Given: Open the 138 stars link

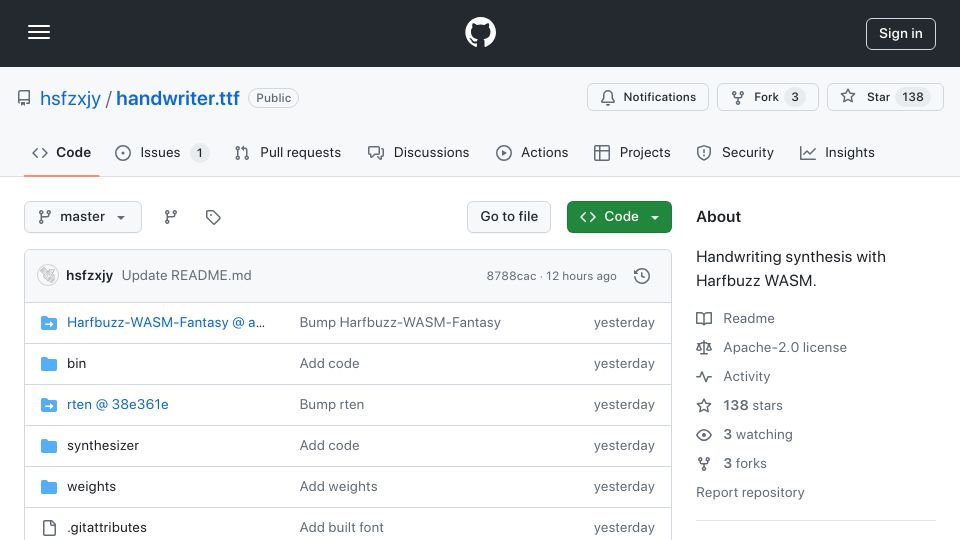Looking at the screenshot, I should [740, 405].
